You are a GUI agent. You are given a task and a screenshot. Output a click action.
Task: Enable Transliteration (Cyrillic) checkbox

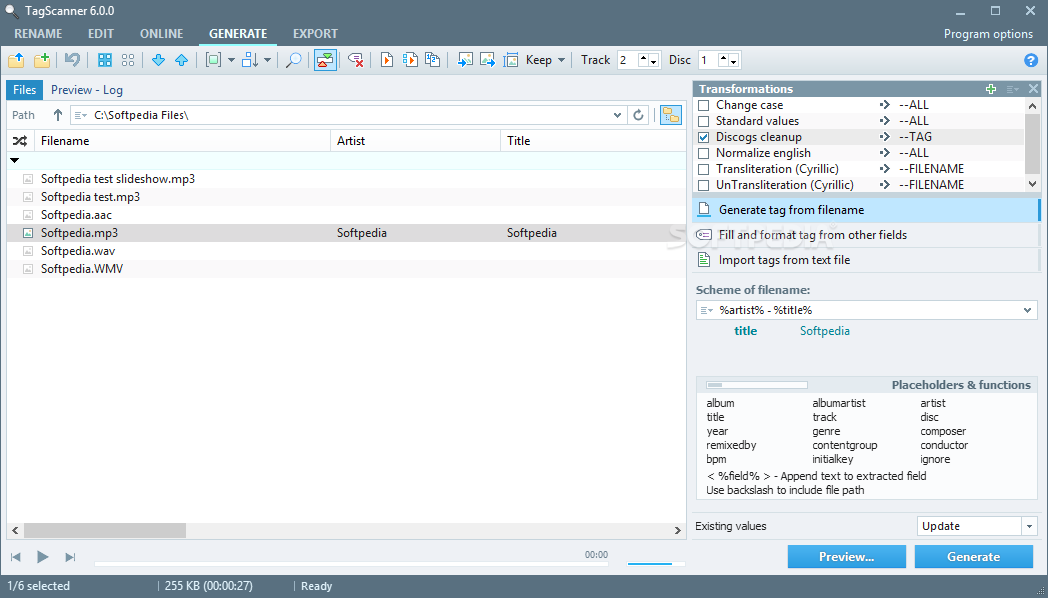tap(703, 169)
